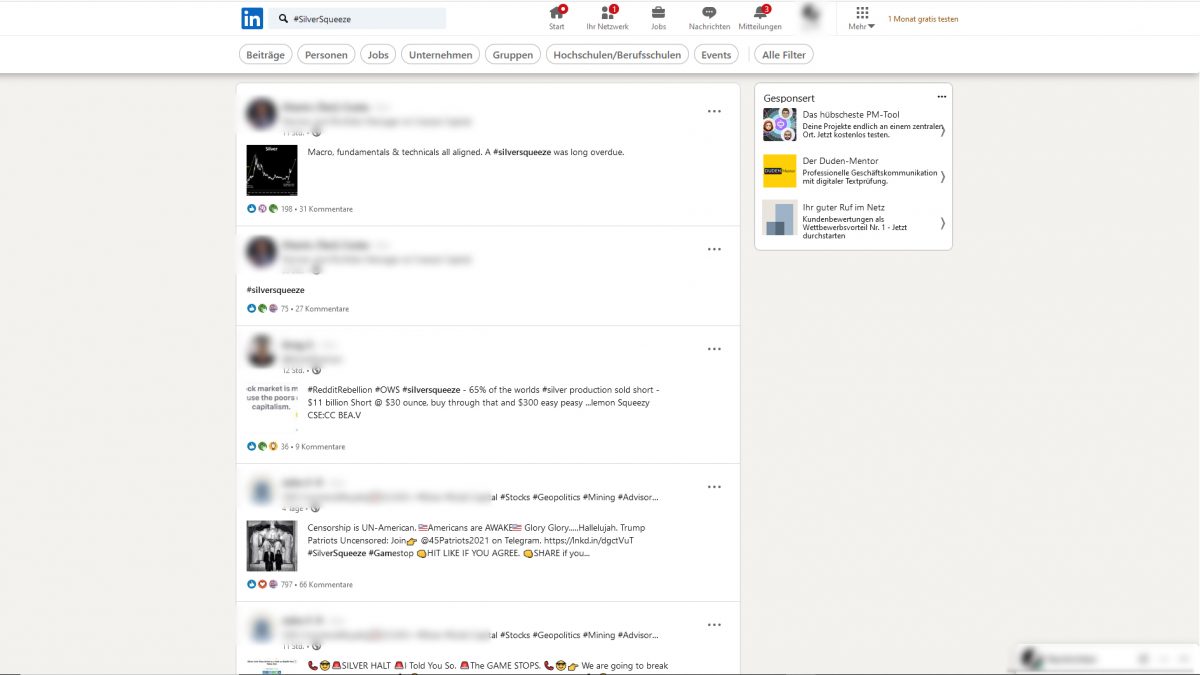
Task: Open Mitteilungen notifications bell
Action: [760, 13]
